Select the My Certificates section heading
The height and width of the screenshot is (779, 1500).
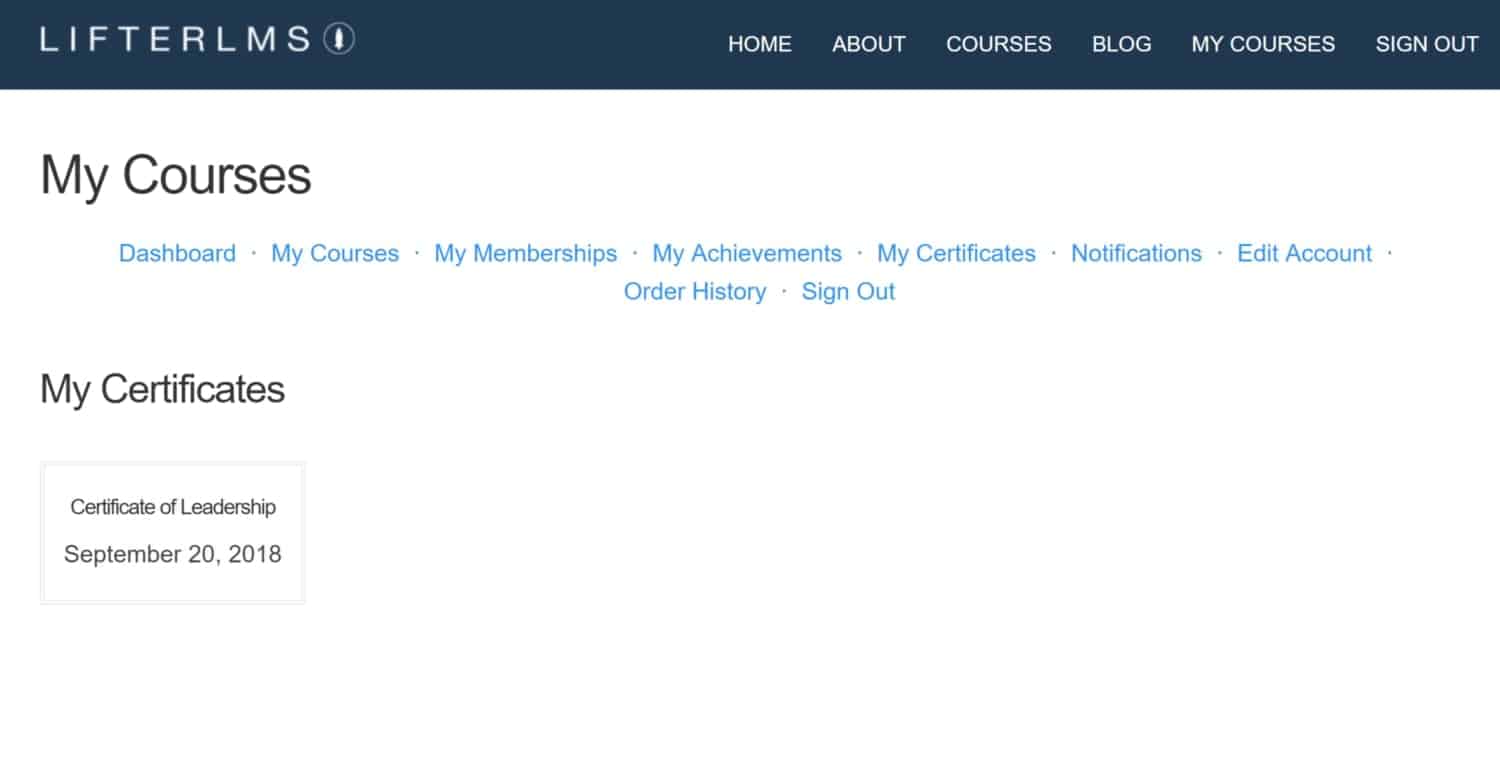162,389
